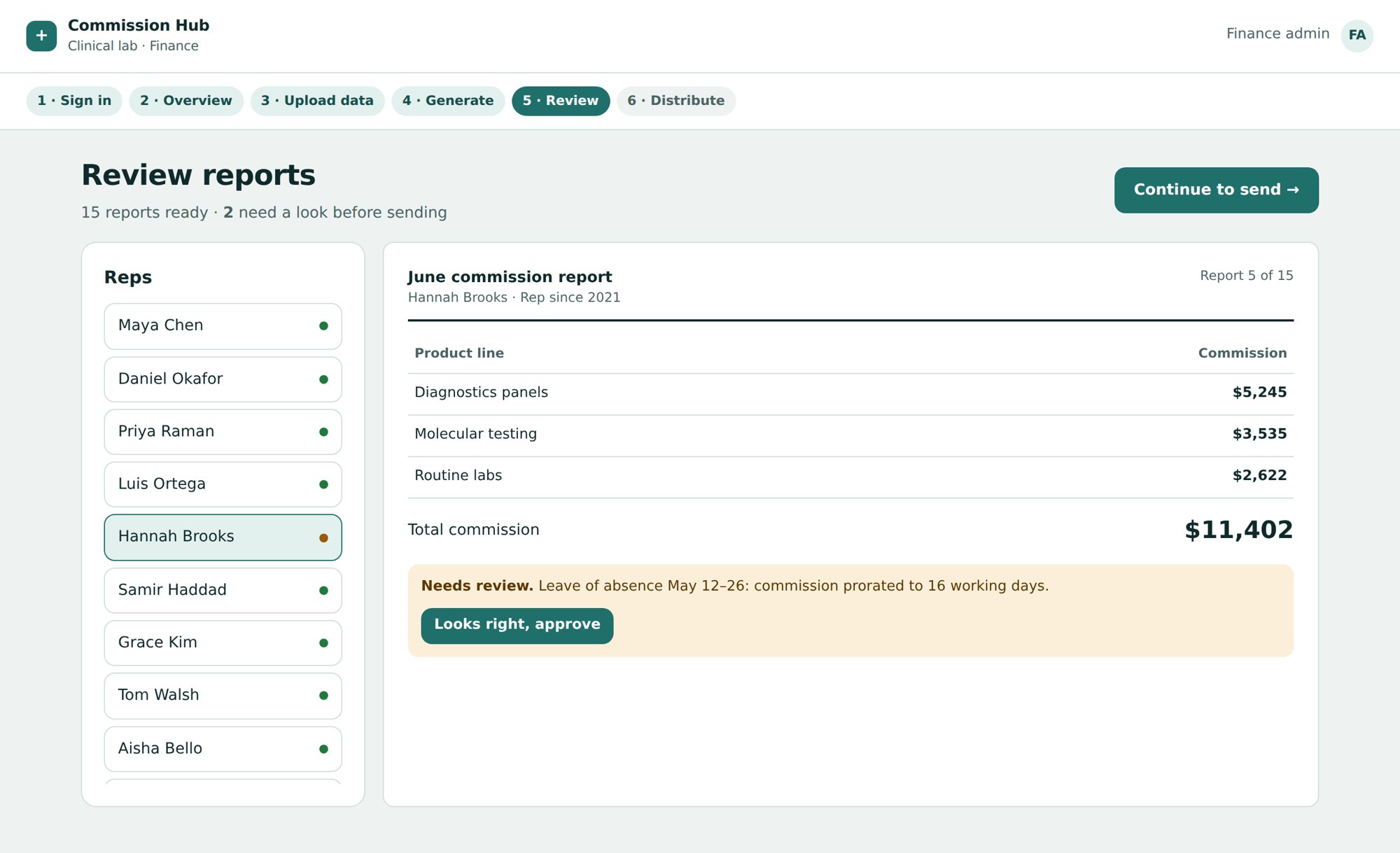This screenshot has width=1400, height=853.
Task: Show Tom Walsh's report
Action: click(x=223, y=696)
